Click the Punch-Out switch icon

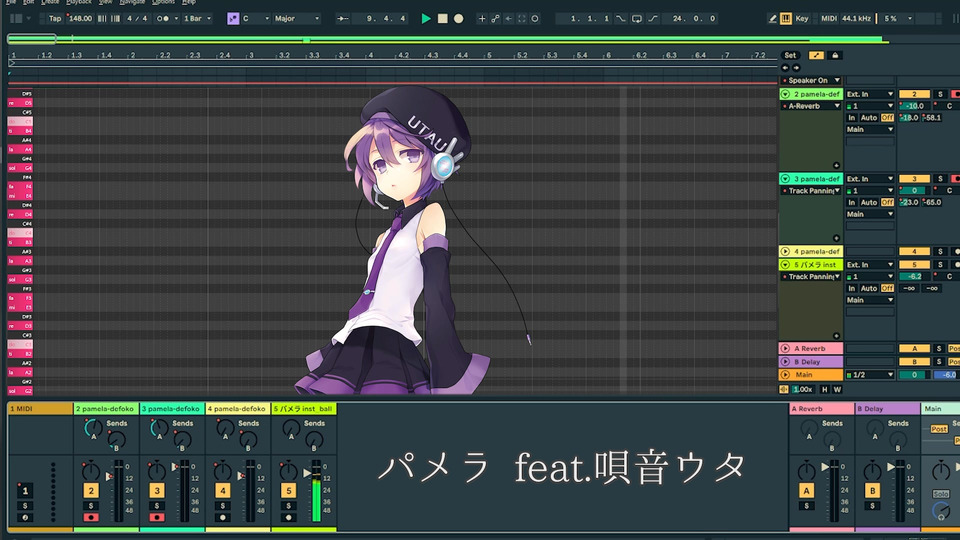(653, 18)
